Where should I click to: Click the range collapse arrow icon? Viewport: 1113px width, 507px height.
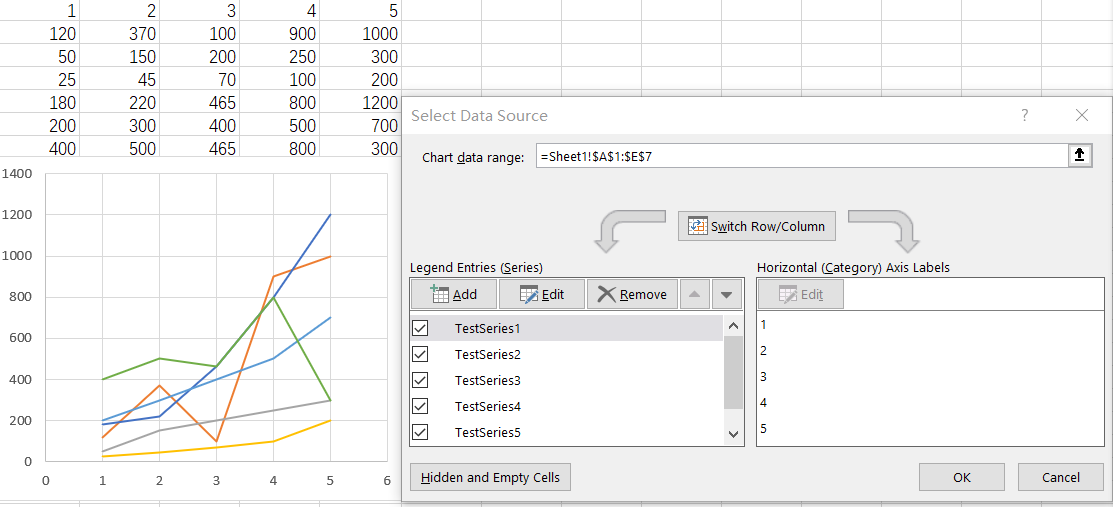(1080, 156)
